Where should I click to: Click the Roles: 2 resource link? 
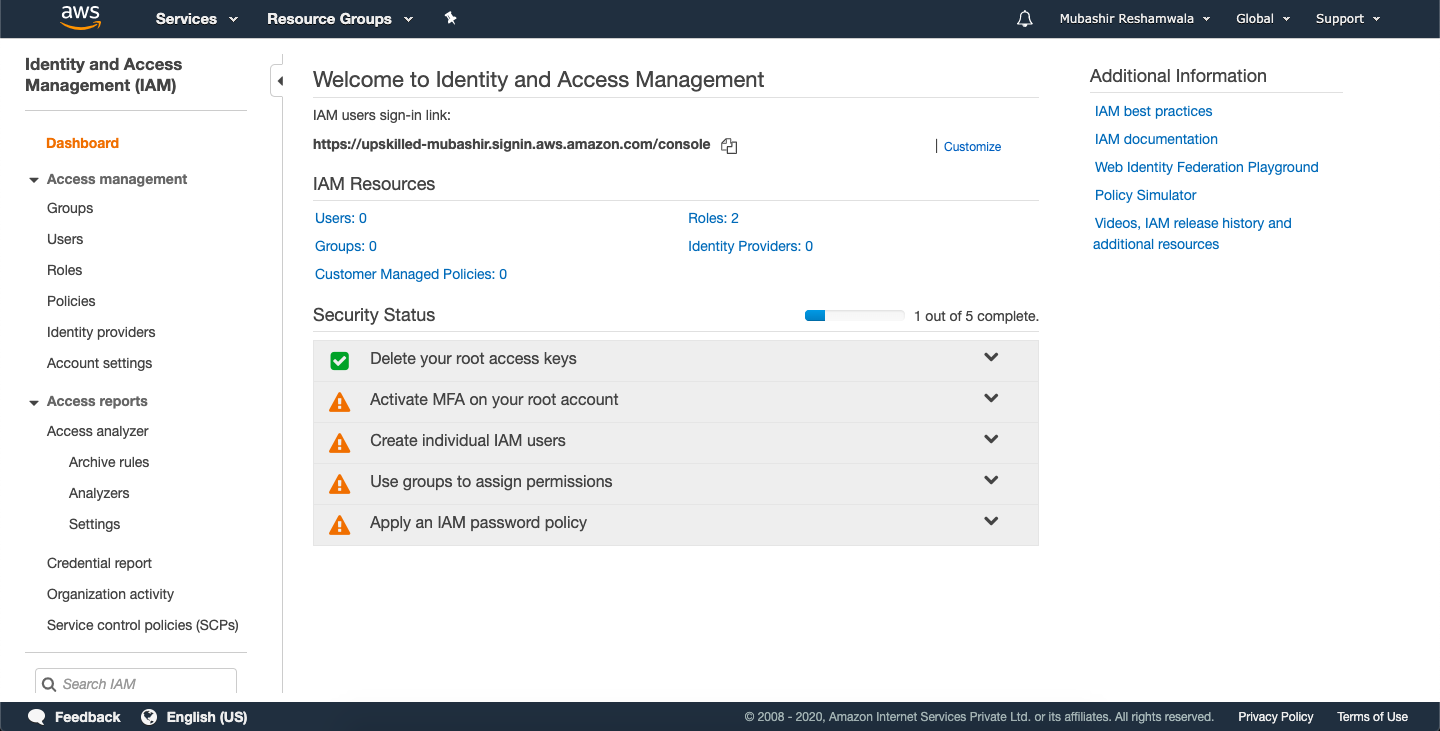[713, 218]
